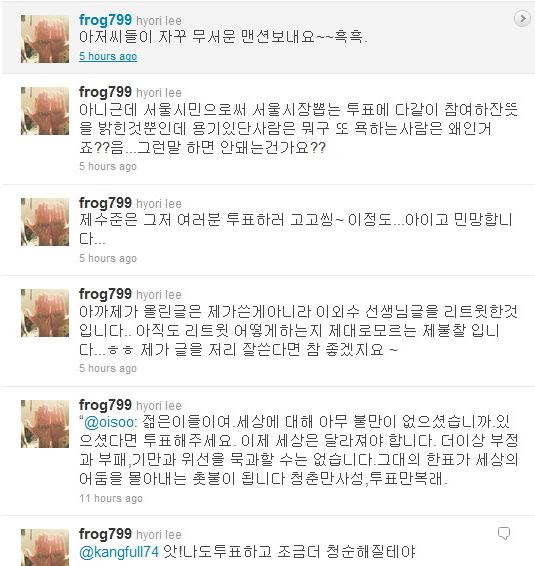The height and width of the screenshot is (566, 535).
Task: Click the arrow icon on first tweet
Action: [x=522, y=18]
